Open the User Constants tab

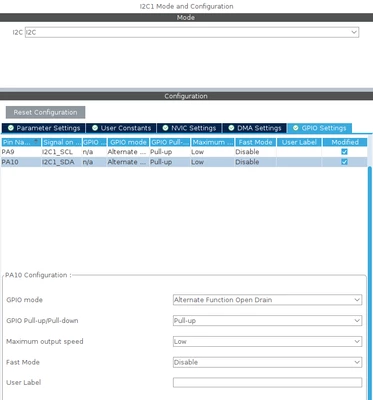pos(122,128)
